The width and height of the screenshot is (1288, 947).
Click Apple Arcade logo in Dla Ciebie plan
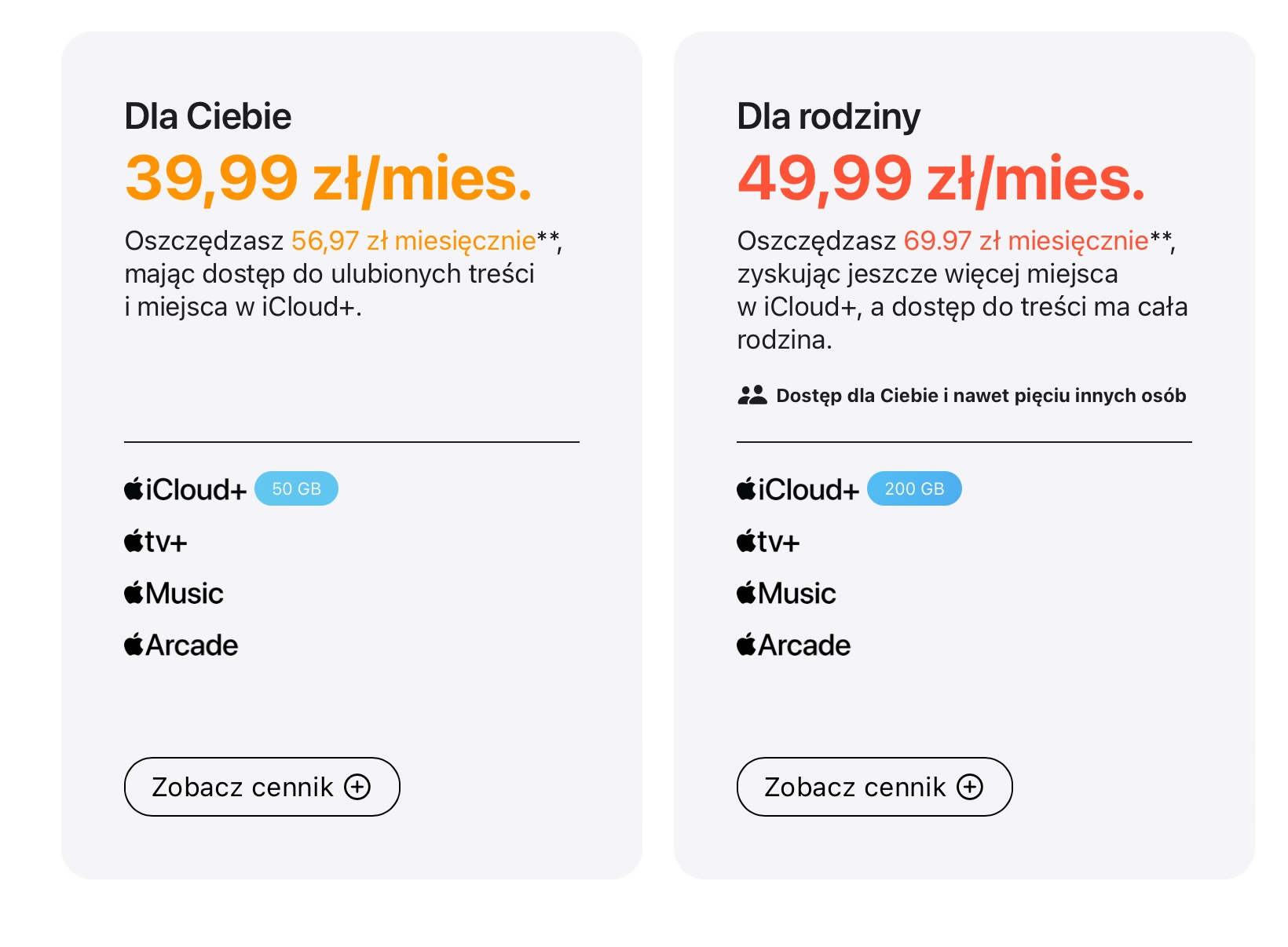pos(181,645)
